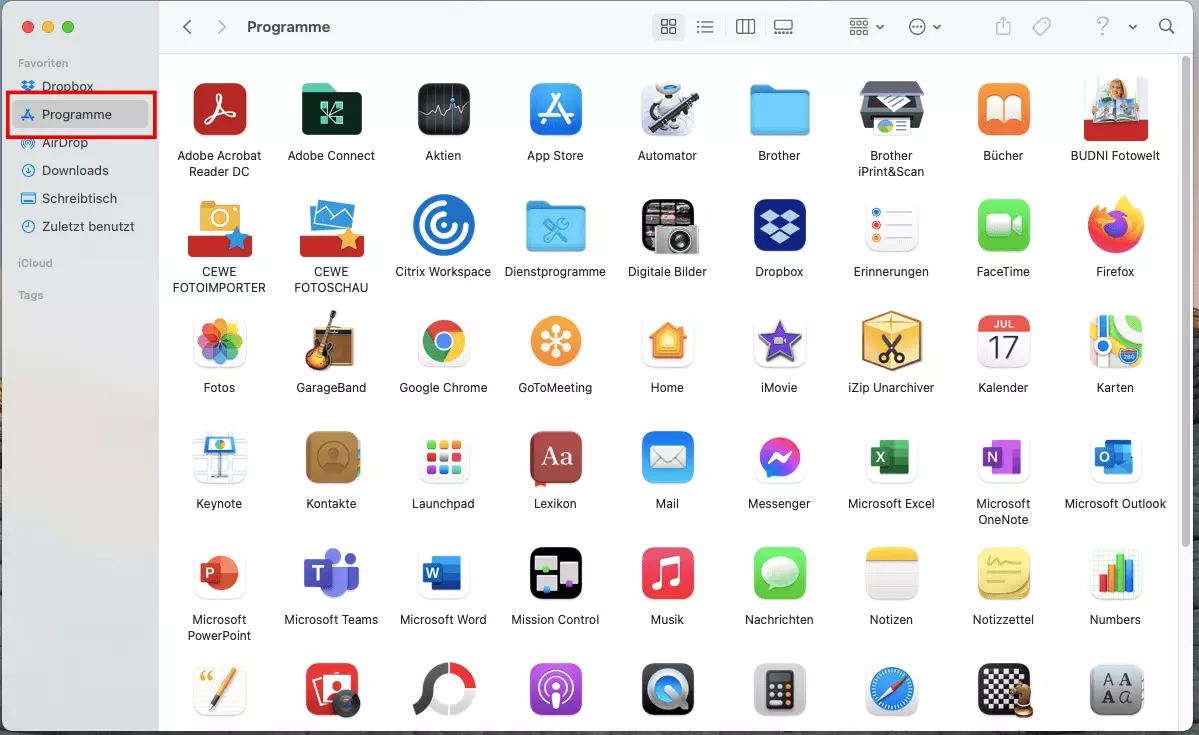The width and height of the screenshot is (1199, 735).
Task: Open Microsoft Excel
Action: point(892,457)
